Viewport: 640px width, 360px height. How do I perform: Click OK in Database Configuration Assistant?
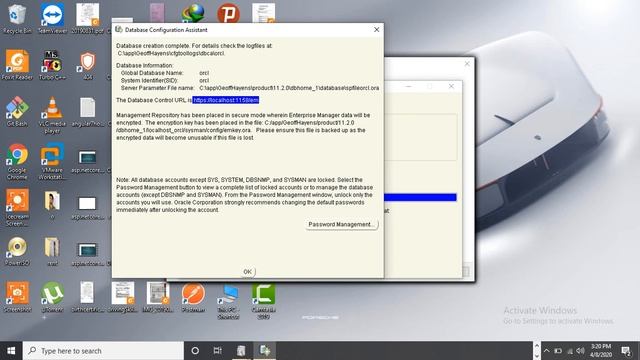(247, 271)
